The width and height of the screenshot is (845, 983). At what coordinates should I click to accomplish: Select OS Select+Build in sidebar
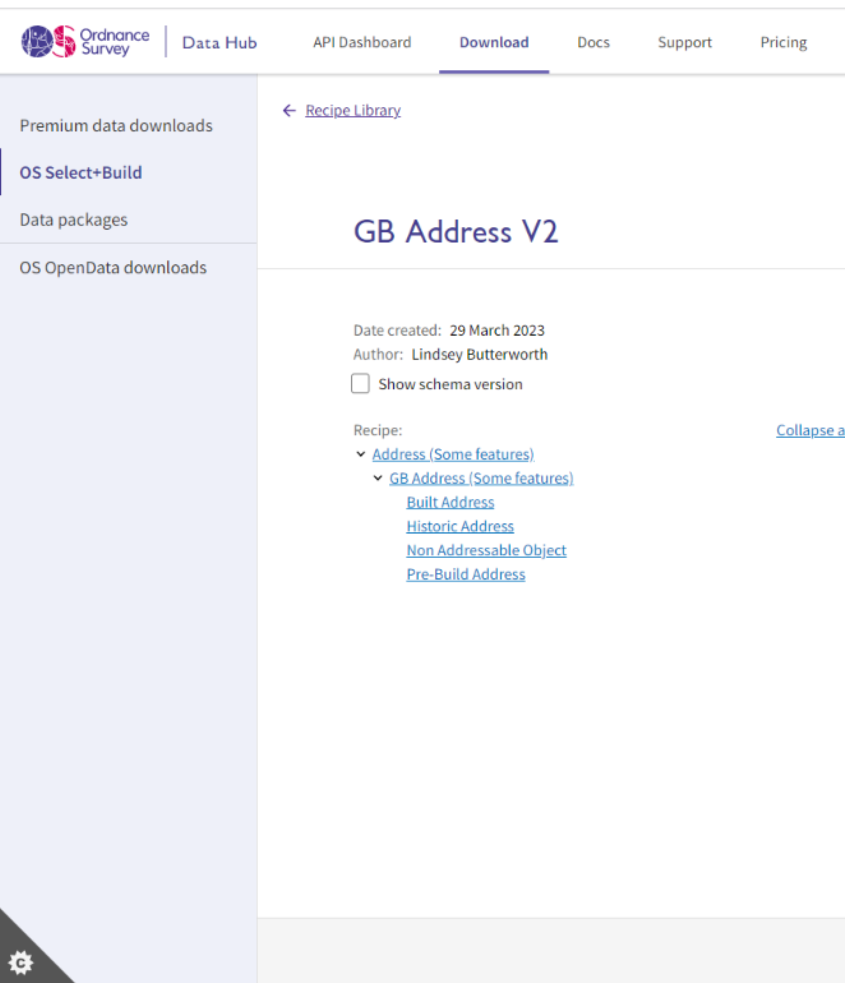coord(81,172)
